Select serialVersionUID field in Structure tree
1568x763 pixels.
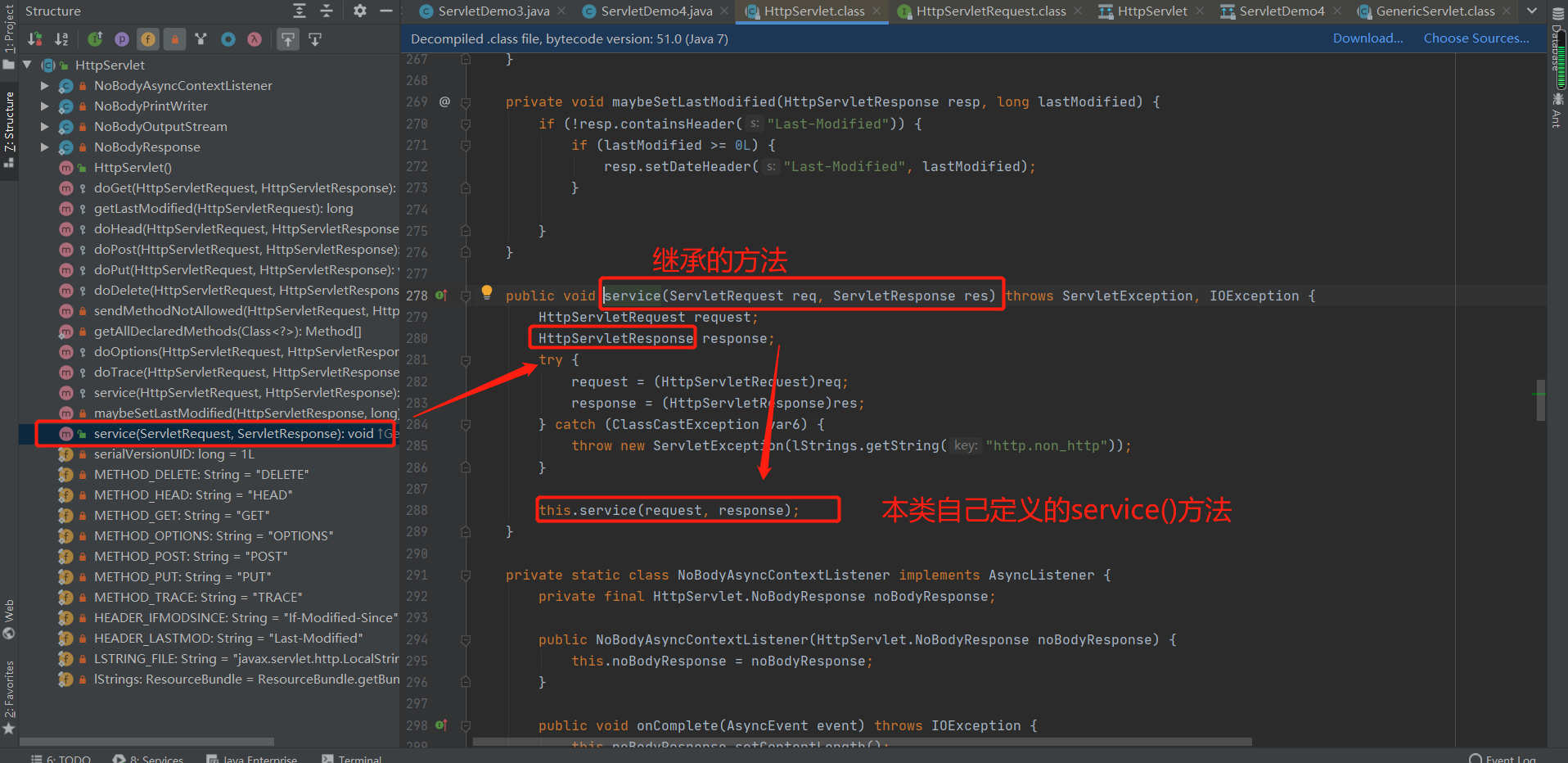point(174,454)
